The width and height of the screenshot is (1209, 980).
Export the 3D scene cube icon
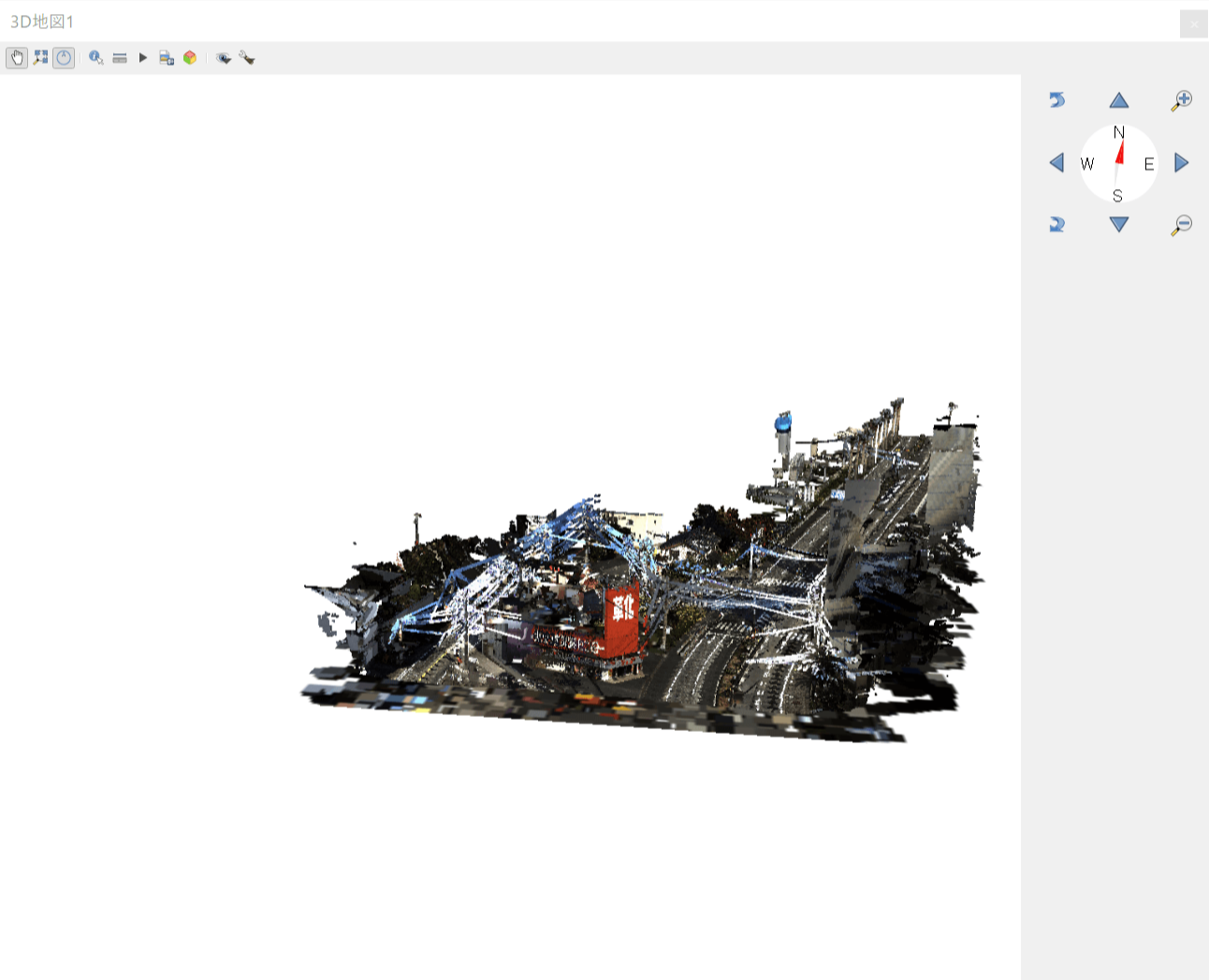point(190,58)
